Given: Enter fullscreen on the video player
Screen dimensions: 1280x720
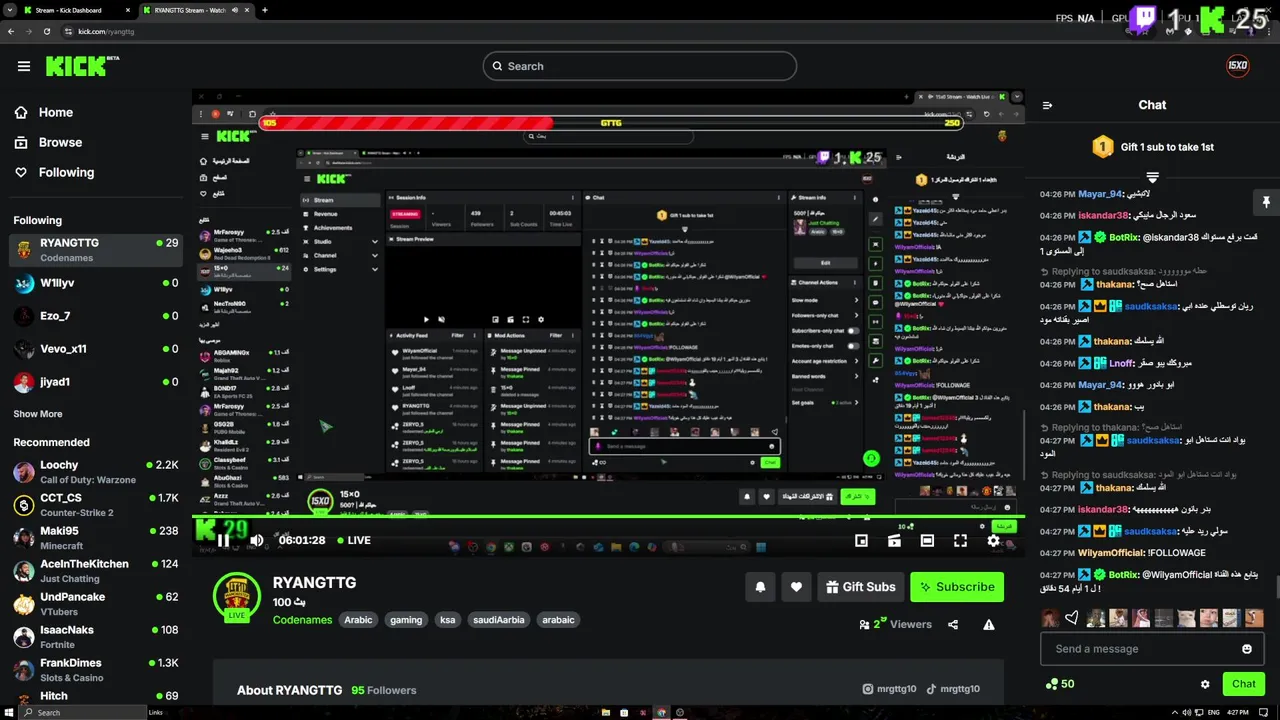Looking at the screenshot, I should [x=960, y=540].
